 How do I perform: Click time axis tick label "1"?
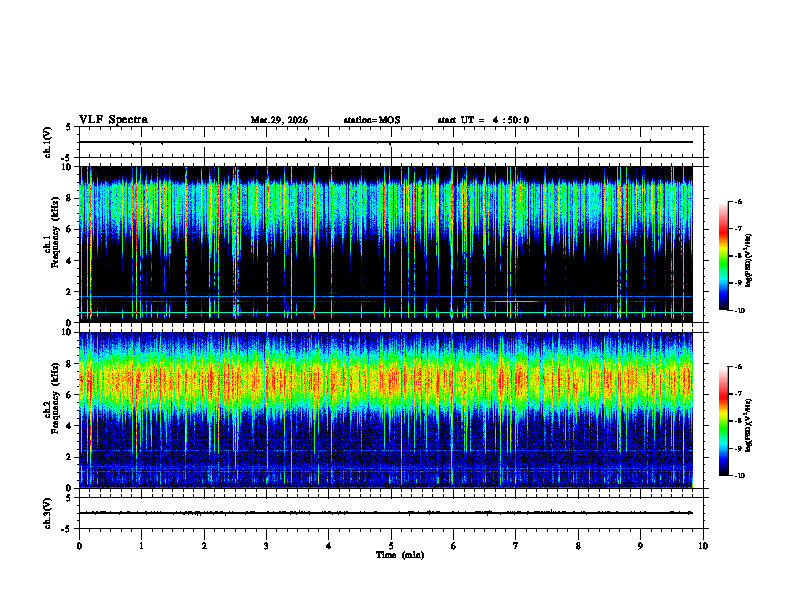[141, 546]
